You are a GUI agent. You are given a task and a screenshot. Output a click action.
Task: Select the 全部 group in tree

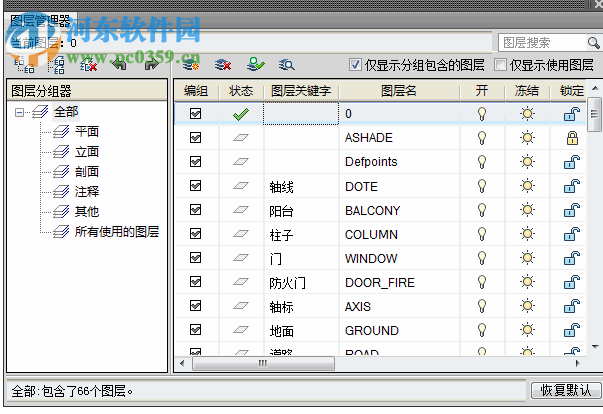point(66,112)
